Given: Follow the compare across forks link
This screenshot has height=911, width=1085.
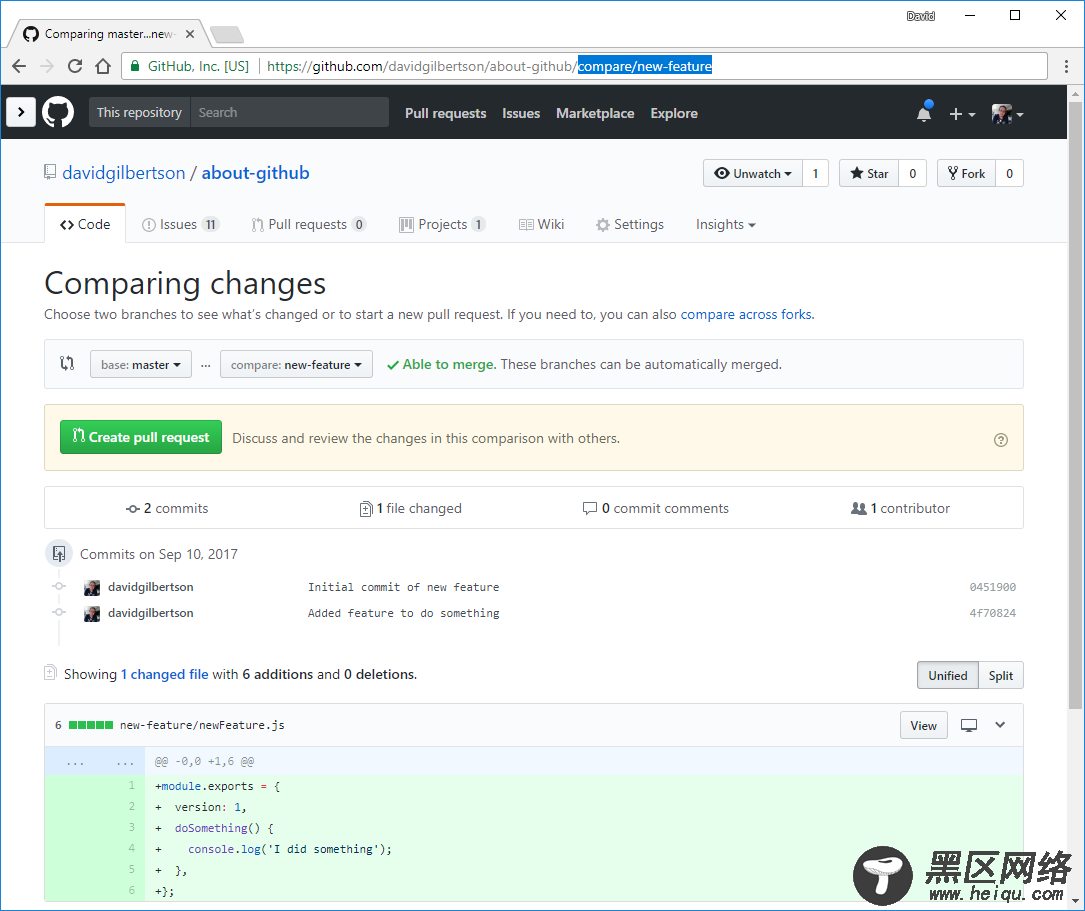Looking at the screenshot, I should (746, 315).
